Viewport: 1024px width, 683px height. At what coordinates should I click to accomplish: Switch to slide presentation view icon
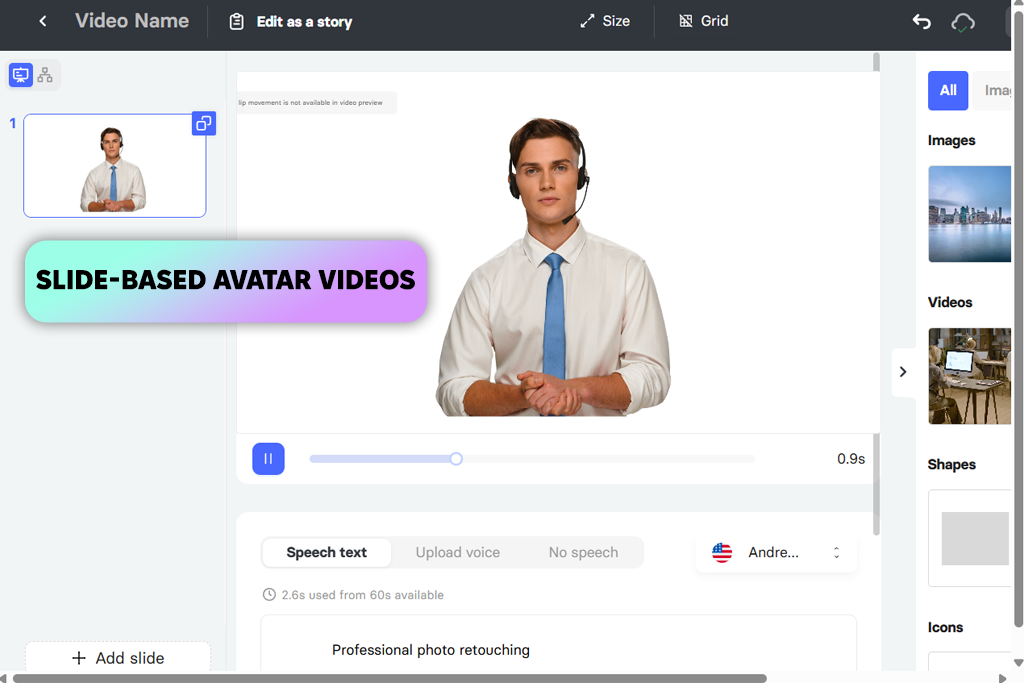click(x=21, y=74)
